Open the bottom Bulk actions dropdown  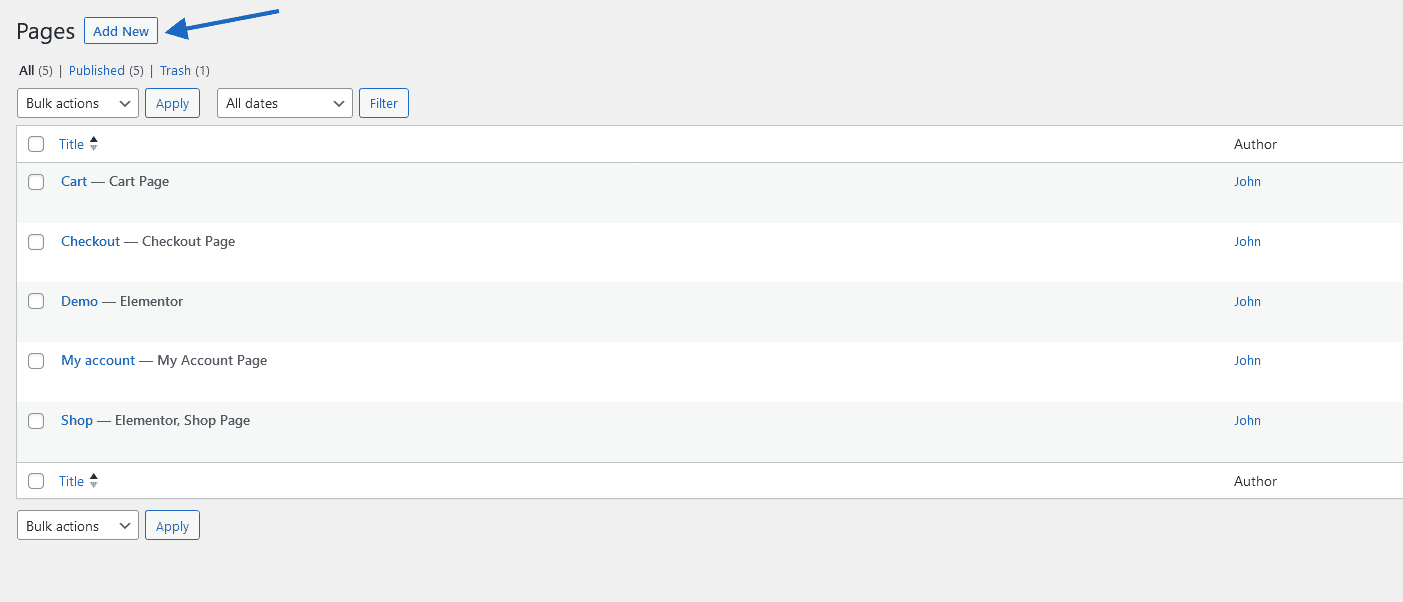(x=78, y=526)
